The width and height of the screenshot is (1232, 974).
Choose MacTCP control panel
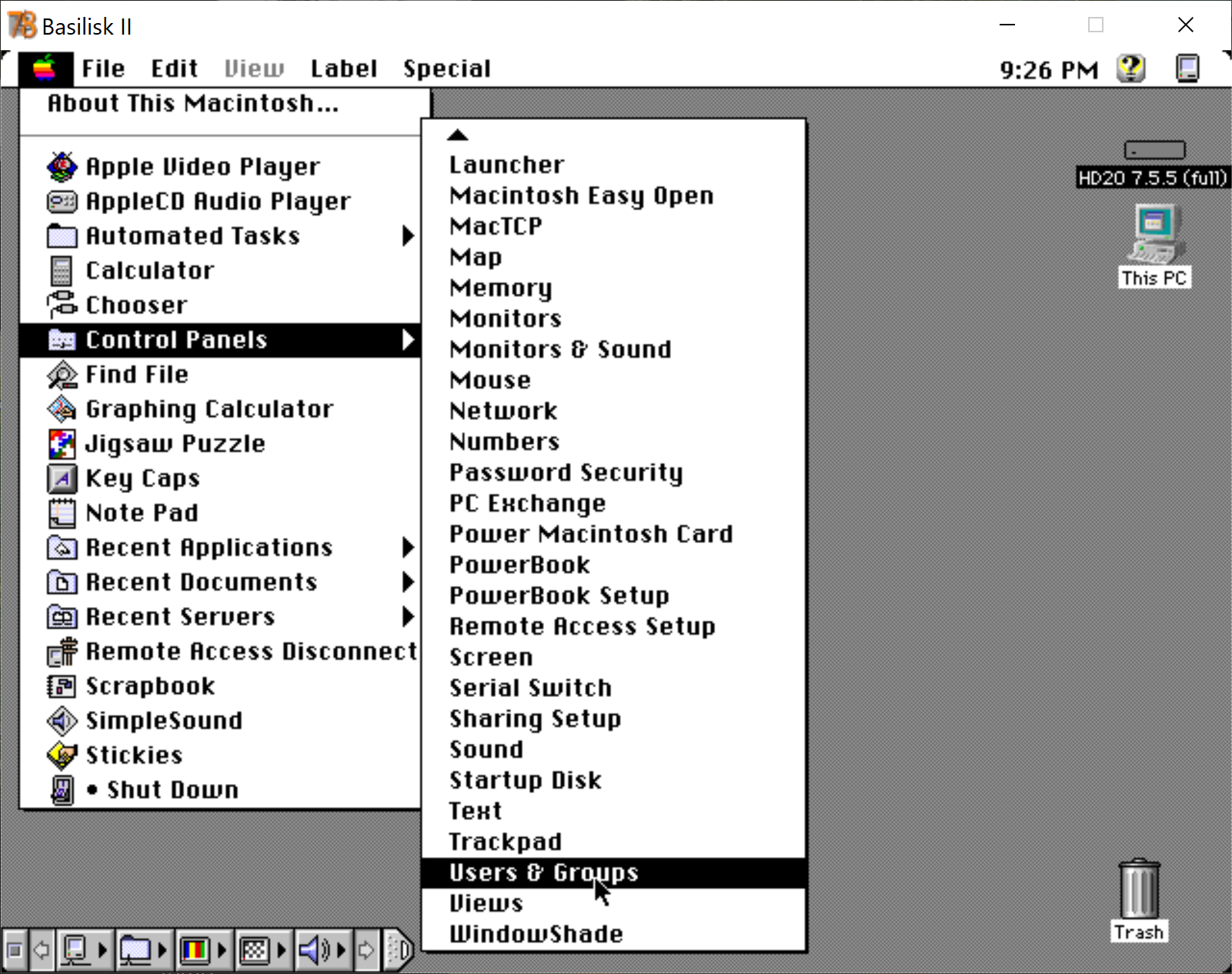click(x=613, y=227)
